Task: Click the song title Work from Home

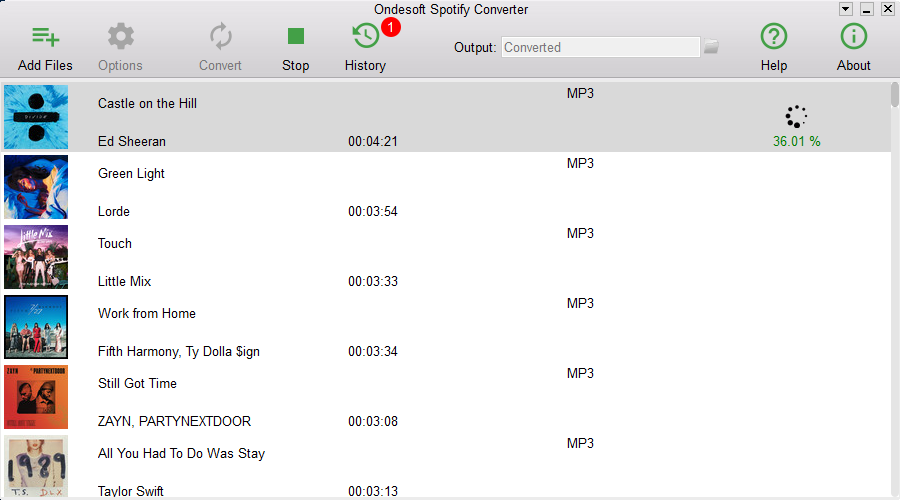Action: 147,313
